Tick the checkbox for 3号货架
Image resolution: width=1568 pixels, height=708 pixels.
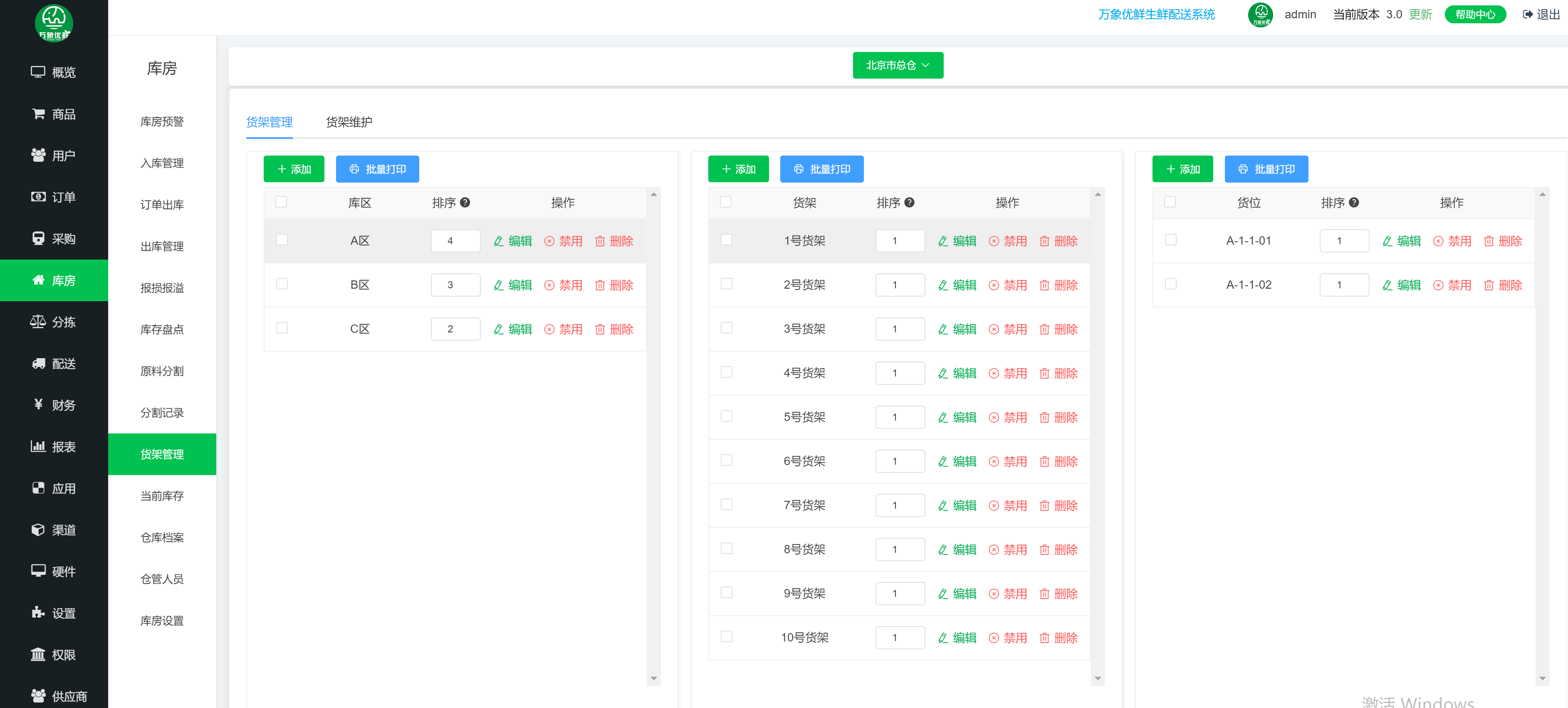(x=726, y=328)
